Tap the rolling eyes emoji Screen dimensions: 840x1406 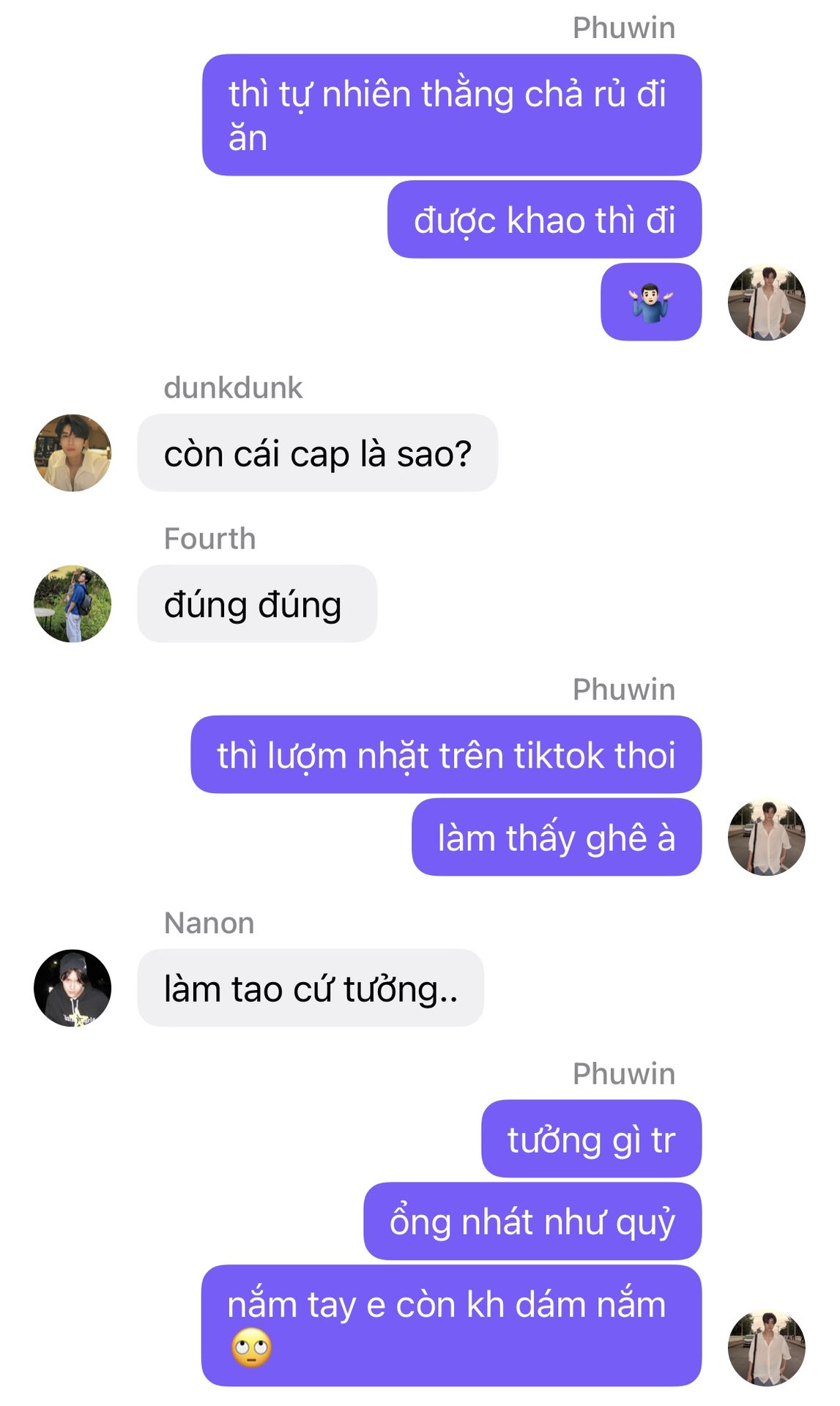pyautogui.click(x=251, y=1347)
